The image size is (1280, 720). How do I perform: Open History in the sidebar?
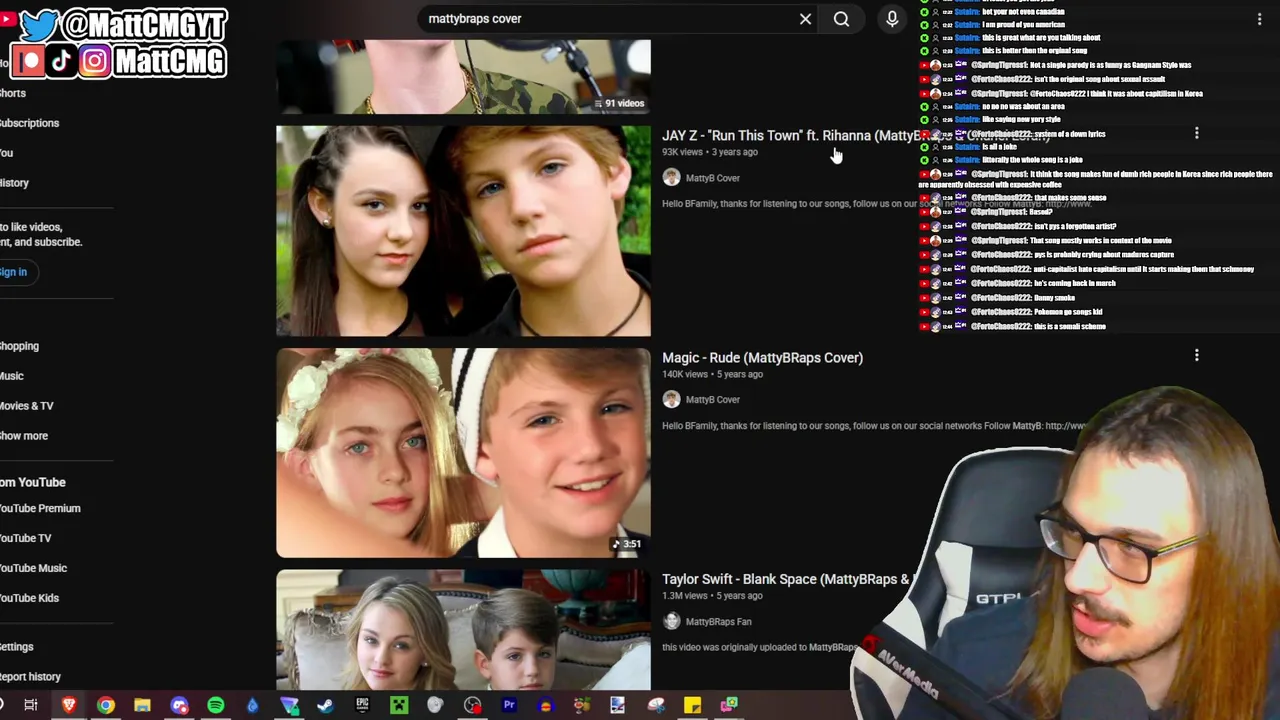tap(14, 183)
